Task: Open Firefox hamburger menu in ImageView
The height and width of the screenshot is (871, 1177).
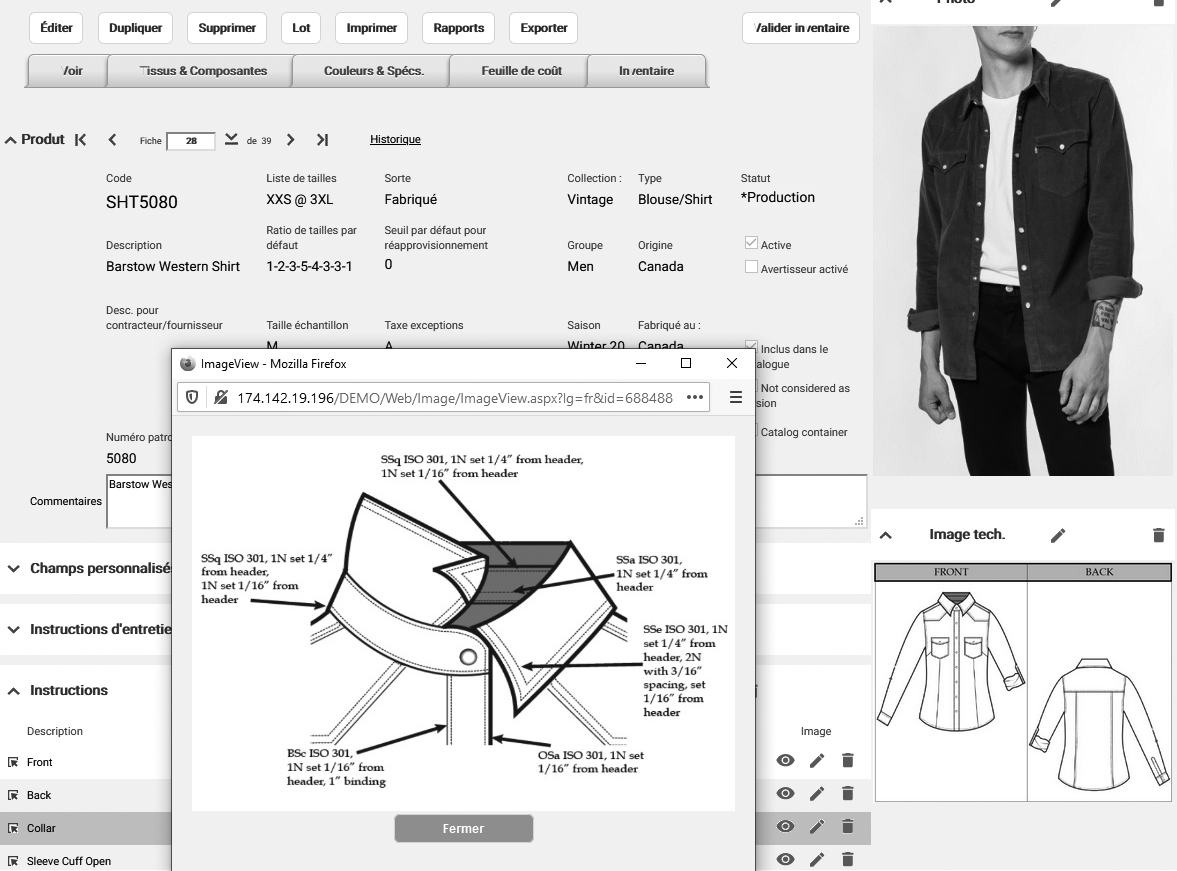Action: click(x=735, y=397)
